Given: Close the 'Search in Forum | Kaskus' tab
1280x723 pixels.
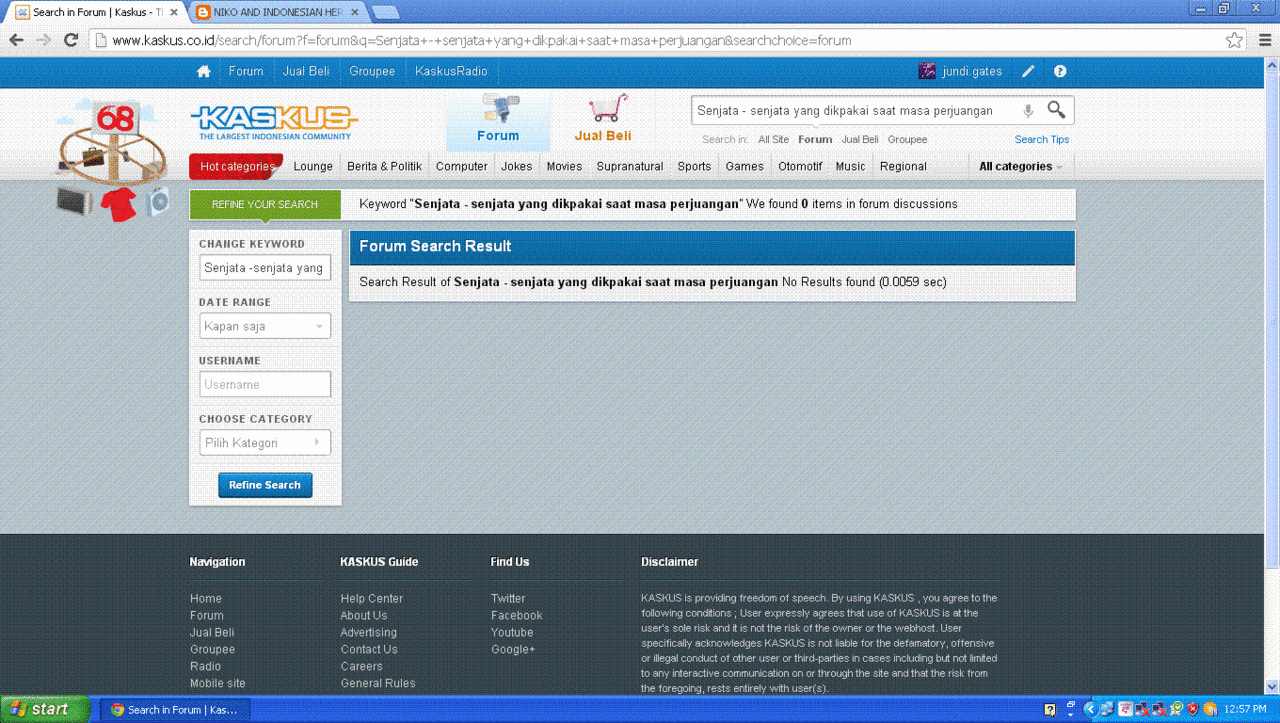Looking at the screenshot, I should coord(174,13).
